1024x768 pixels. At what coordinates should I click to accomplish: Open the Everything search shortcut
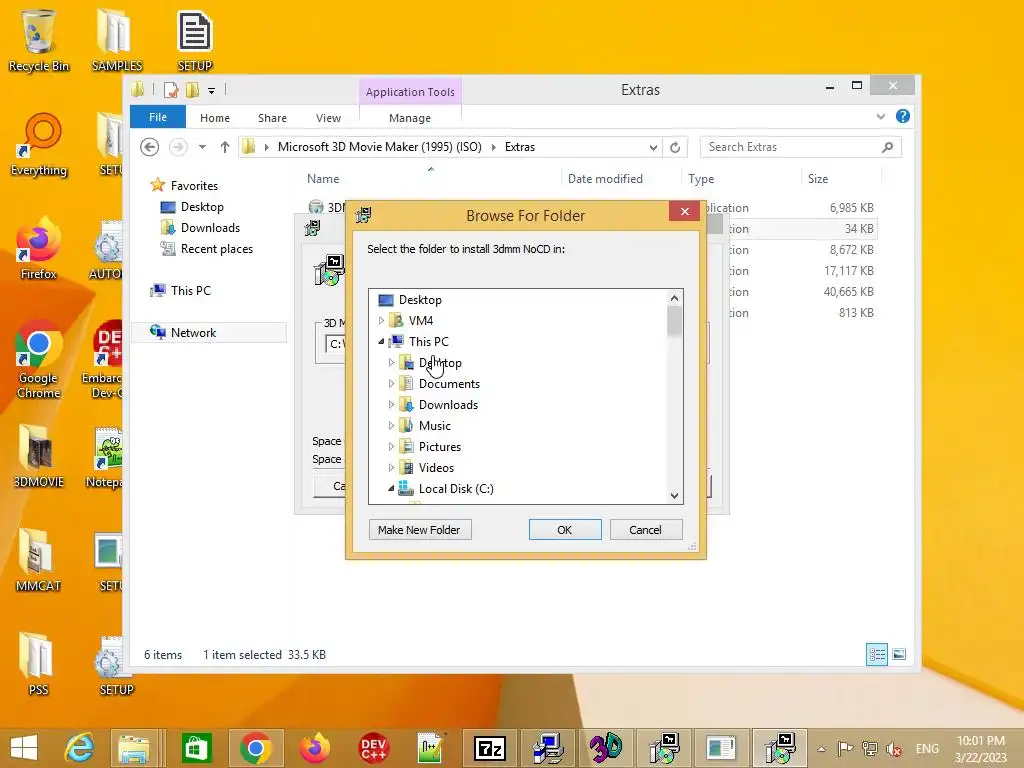tap(39, 145)
